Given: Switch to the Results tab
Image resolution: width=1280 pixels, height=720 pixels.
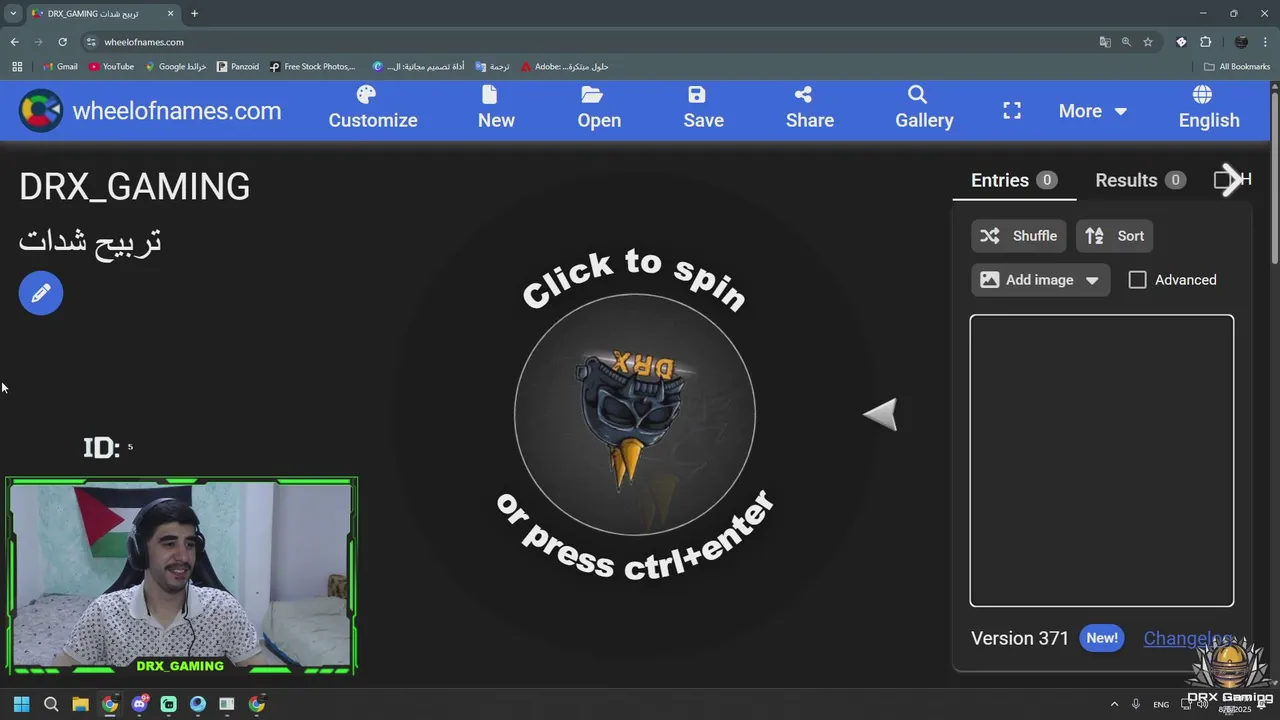Looking at the screenshot, I should pyautogui.click(x=1139, y=180).
